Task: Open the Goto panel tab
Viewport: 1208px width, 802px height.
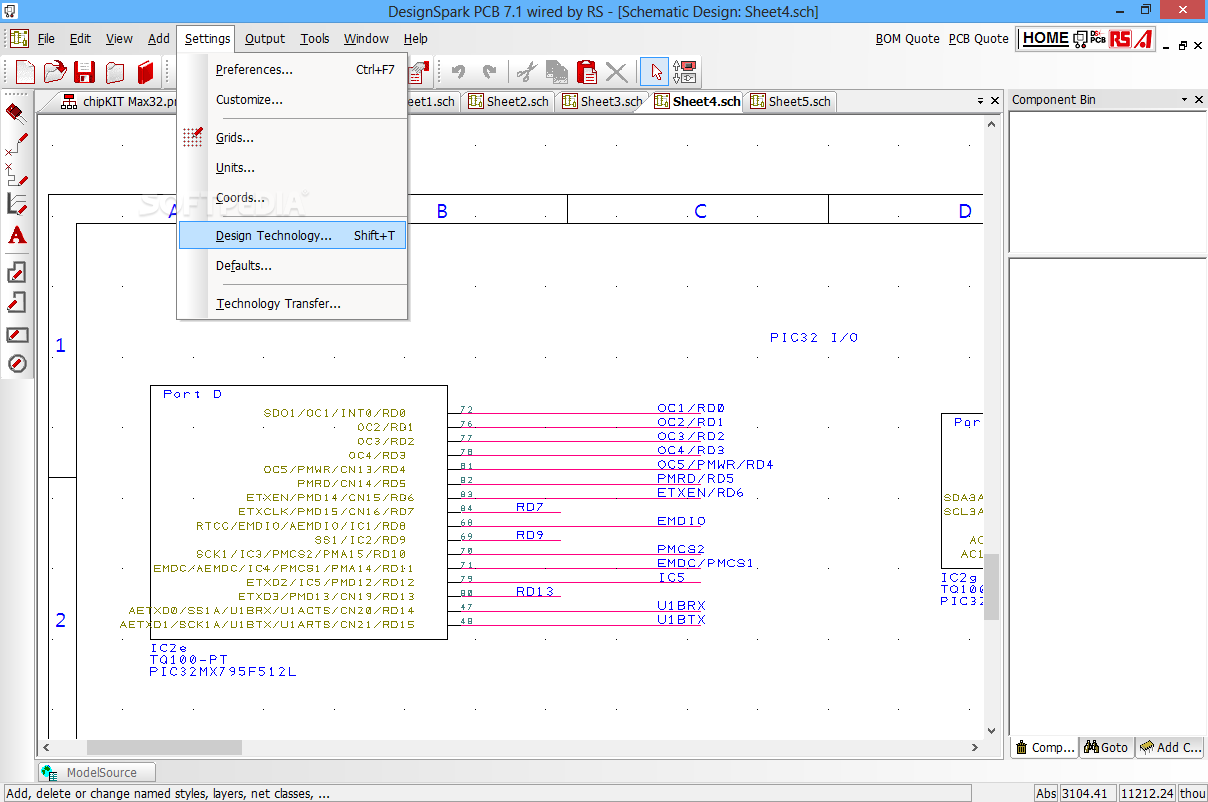Action: (1107, 747)
